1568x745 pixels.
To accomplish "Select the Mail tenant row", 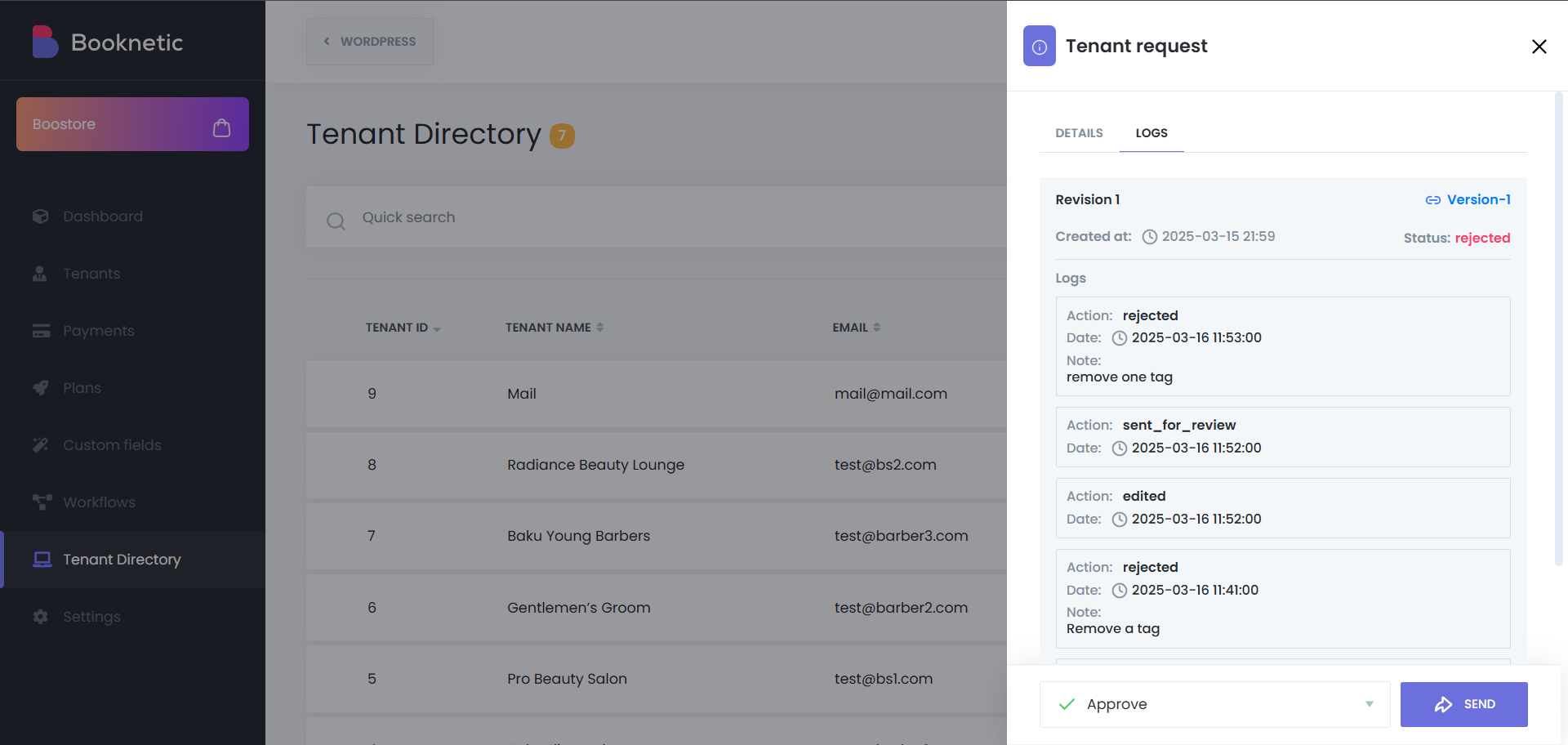I will 657,394.
